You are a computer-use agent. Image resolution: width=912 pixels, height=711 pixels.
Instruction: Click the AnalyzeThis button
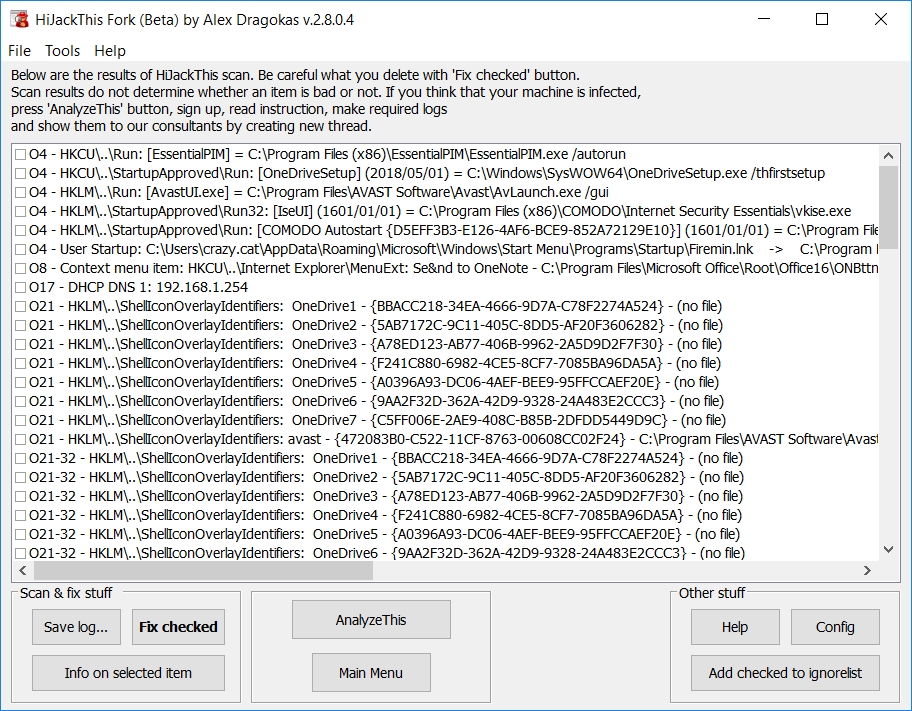pyautogui.click(x=371, y=620)
